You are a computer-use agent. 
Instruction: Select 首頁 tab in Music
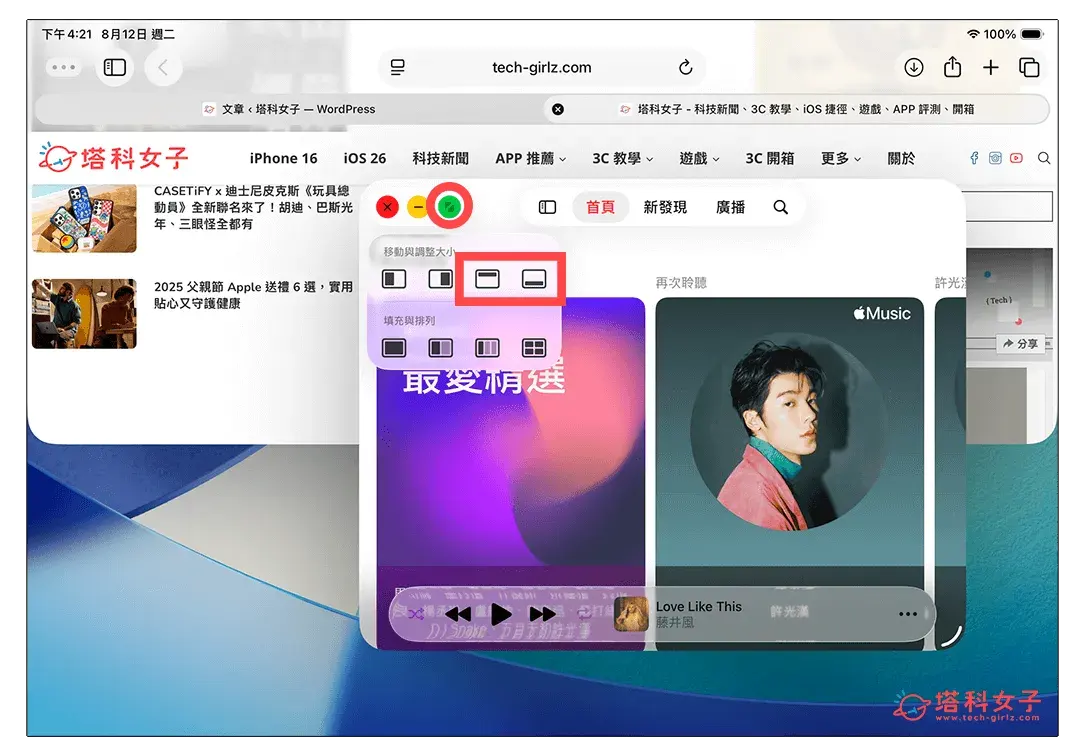pyautogui.click(x=600, y=207)
